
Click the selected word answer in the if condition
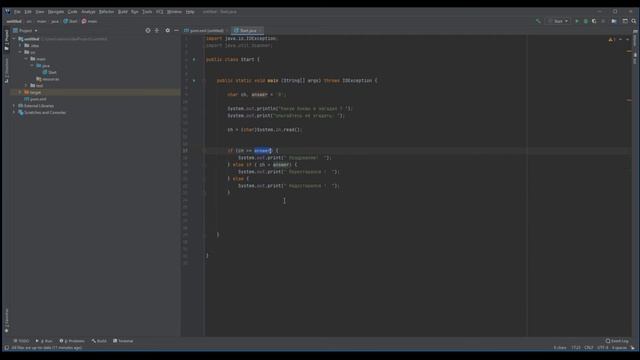[x=262, y=151]
